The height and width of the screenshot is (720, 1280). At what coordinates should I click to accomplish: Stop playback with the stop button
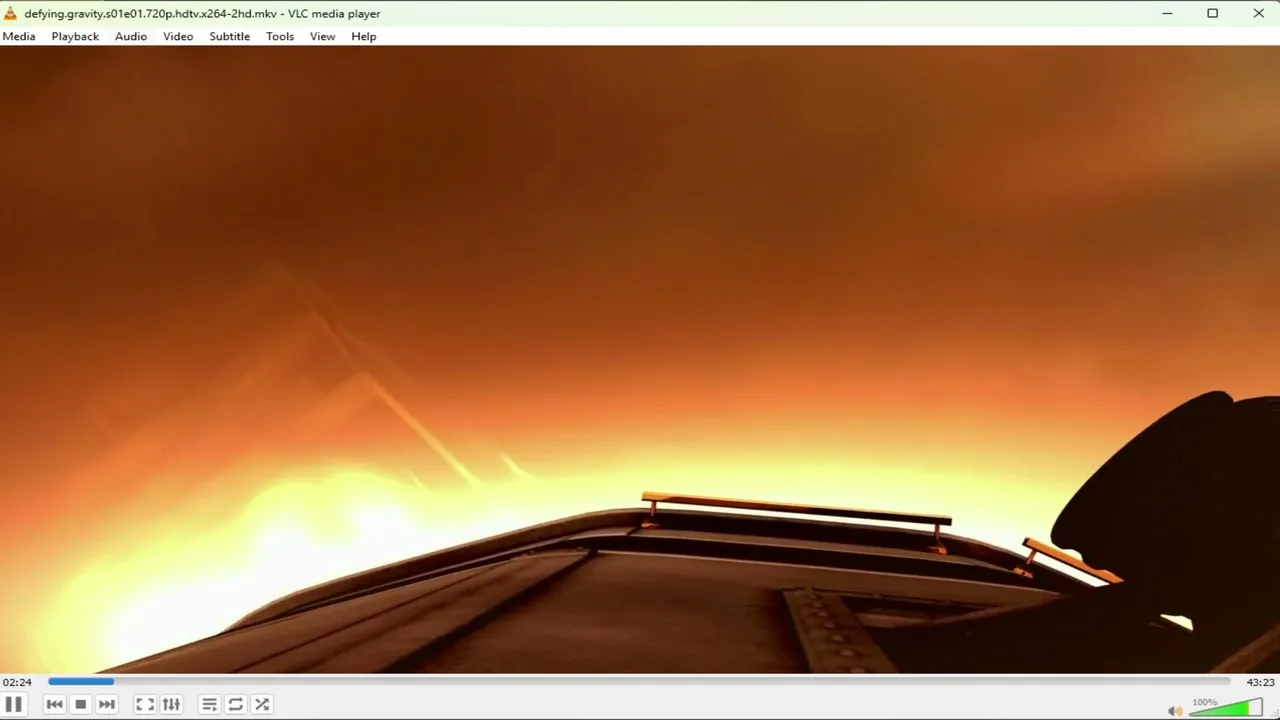click(81, 705)
